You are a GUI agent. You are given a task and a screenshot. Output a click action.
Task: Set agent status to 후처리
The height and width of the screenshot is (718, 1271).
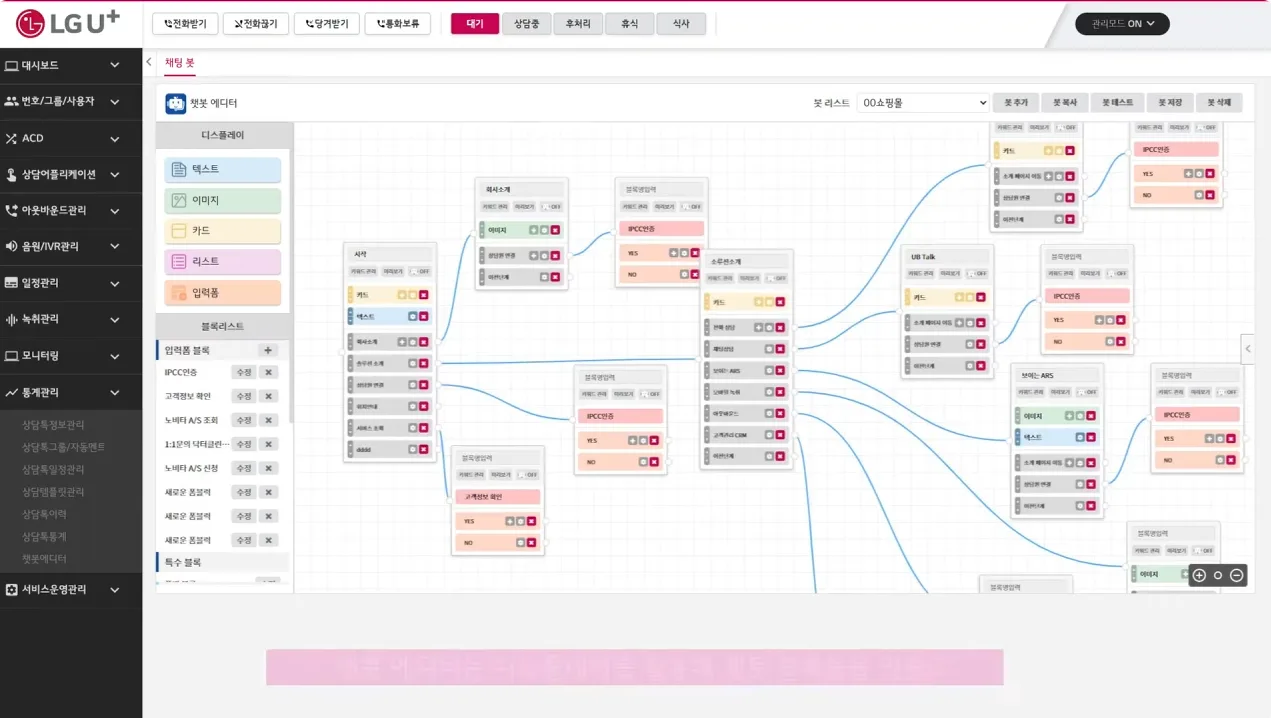578,23
